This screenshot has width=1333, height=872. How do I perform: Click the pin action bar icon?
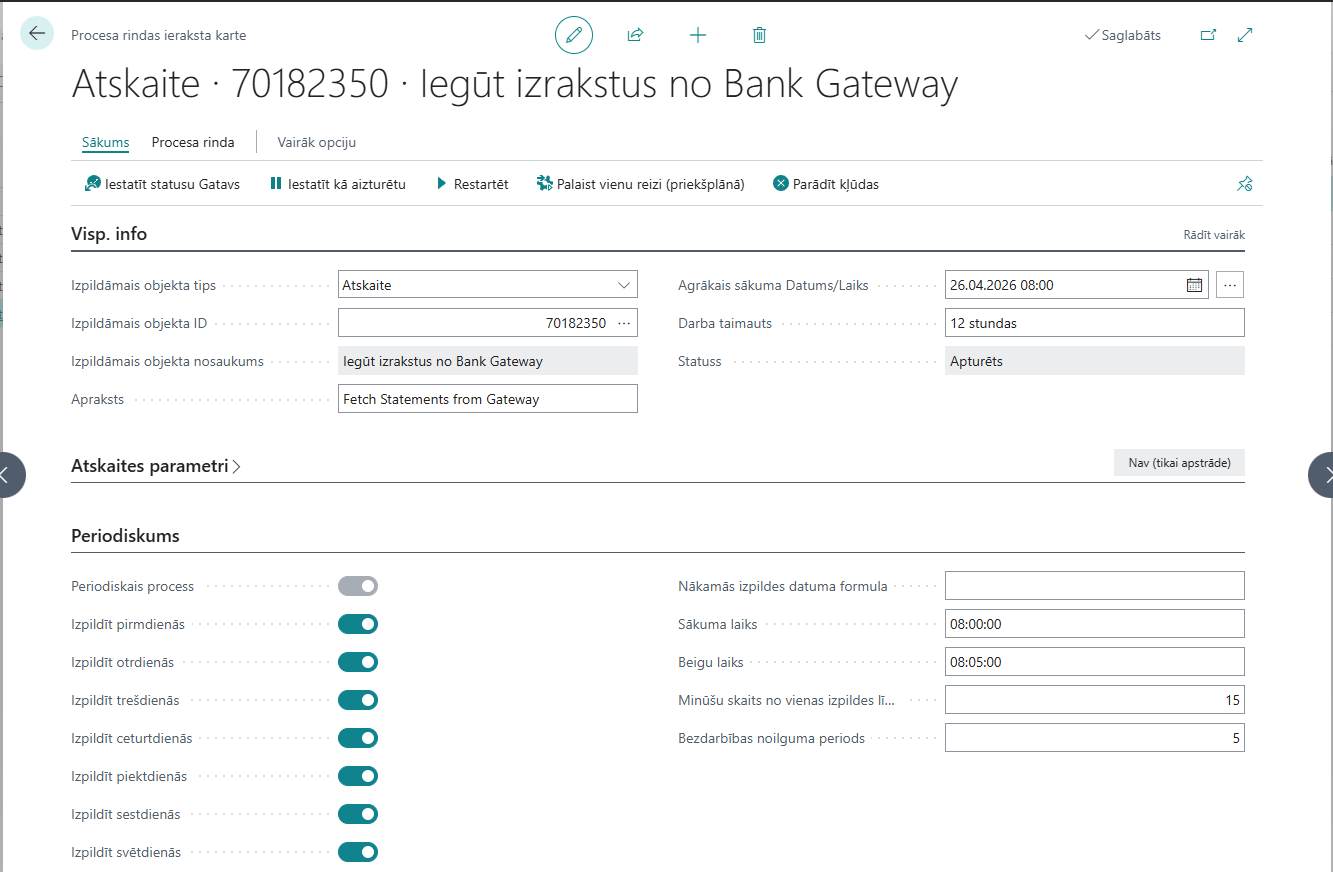click(1245, 184)
